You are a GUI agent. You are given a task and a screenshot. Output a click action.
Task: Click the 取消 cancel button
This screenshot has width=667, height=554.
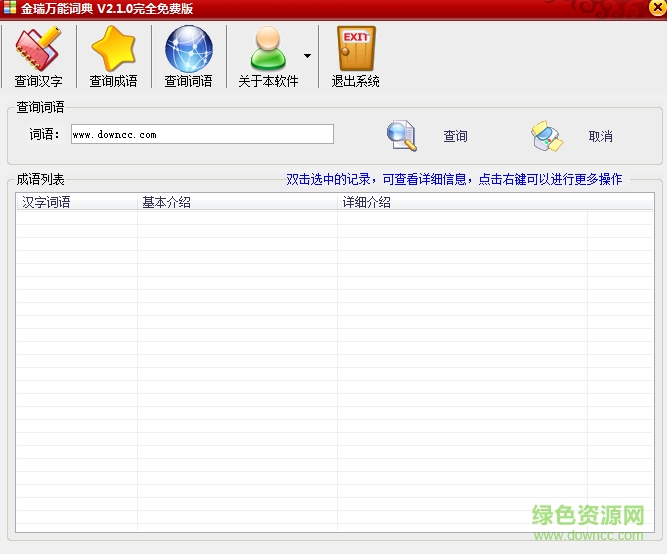coord(600,136)
